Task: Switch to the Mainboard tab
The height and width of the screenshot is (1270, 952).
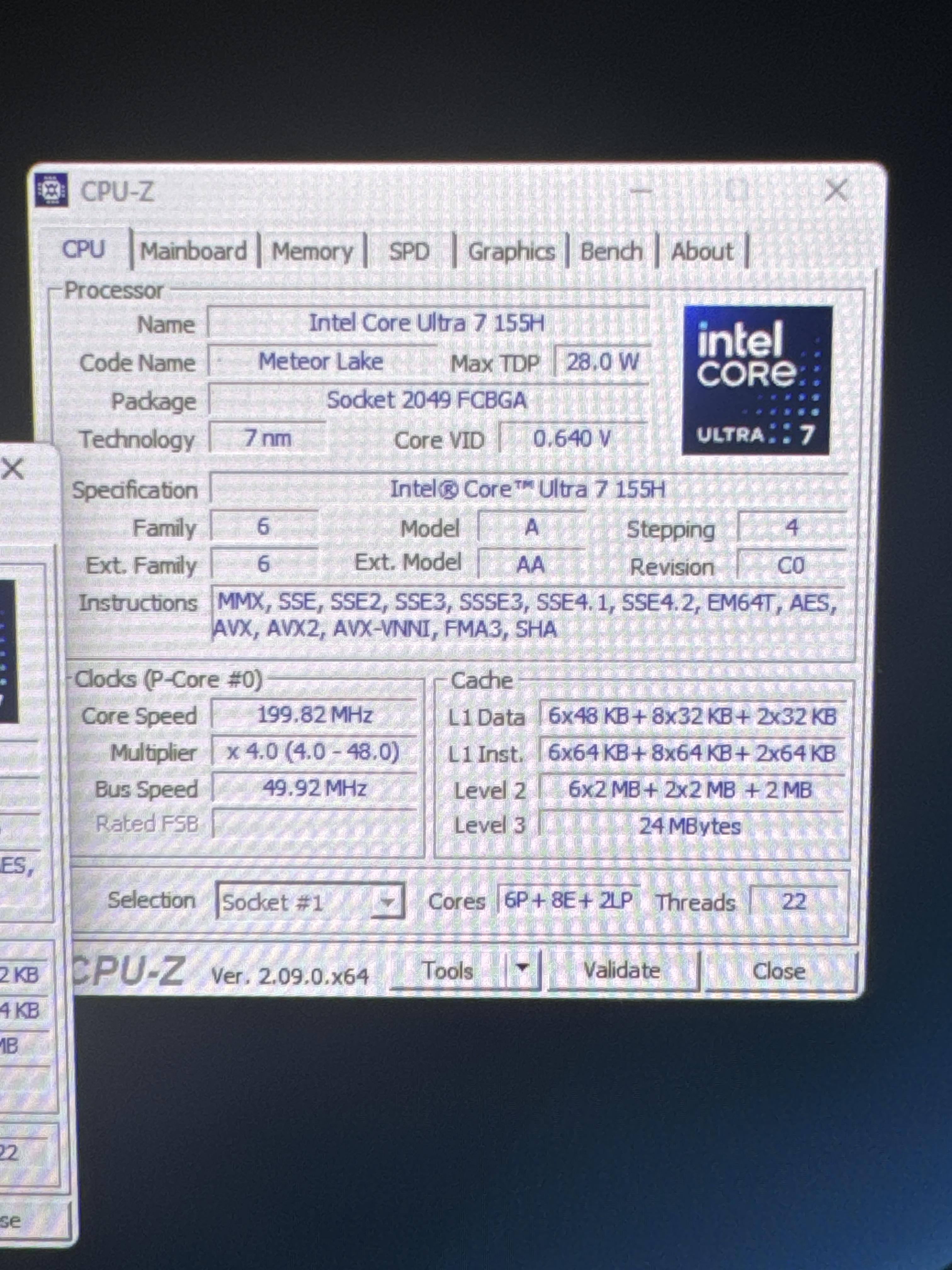Action: 193,251
